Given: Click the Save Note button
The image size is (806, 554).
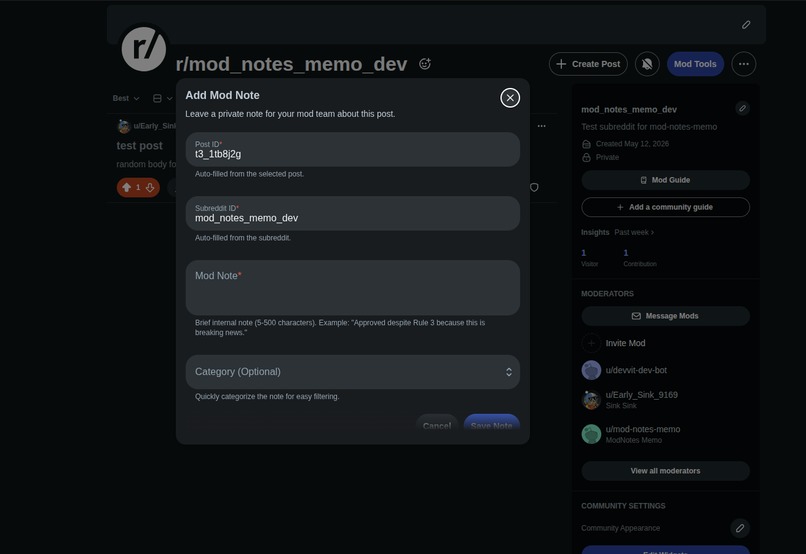Looking at the screenshot, I should point(491,424).
